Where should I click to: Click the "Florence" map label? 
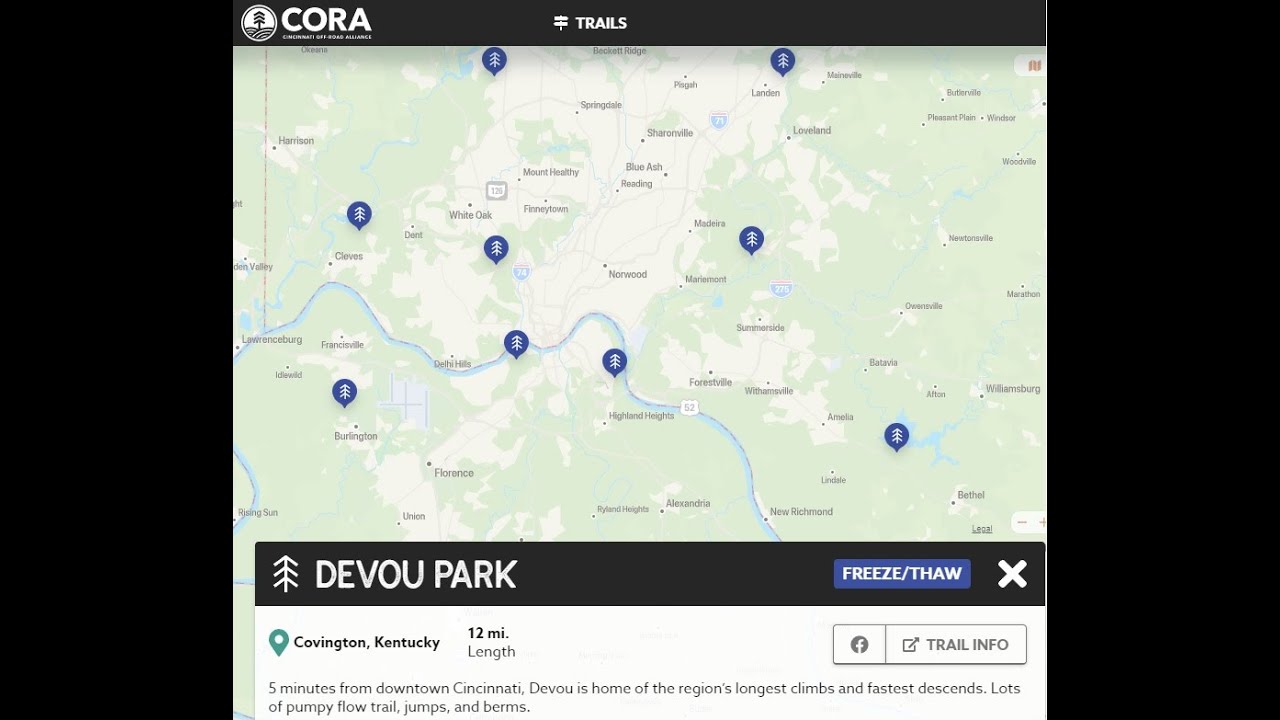454,473
